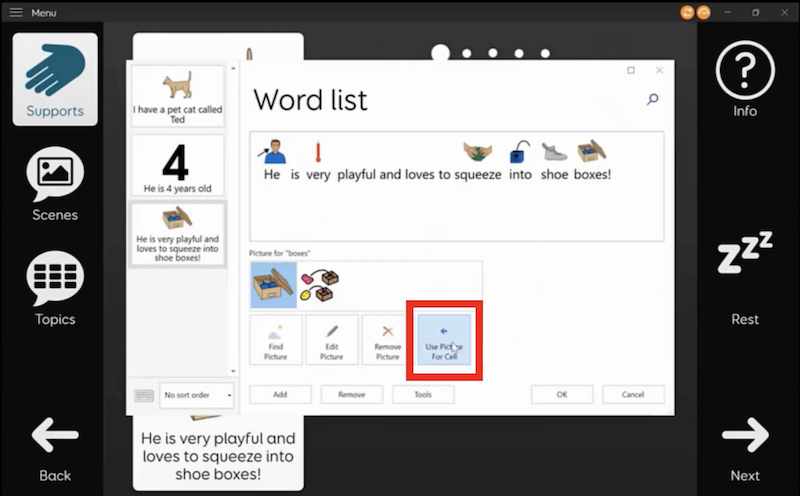Open the Info question mark
The image size is (800, 496).
click(x=745, y=79)
